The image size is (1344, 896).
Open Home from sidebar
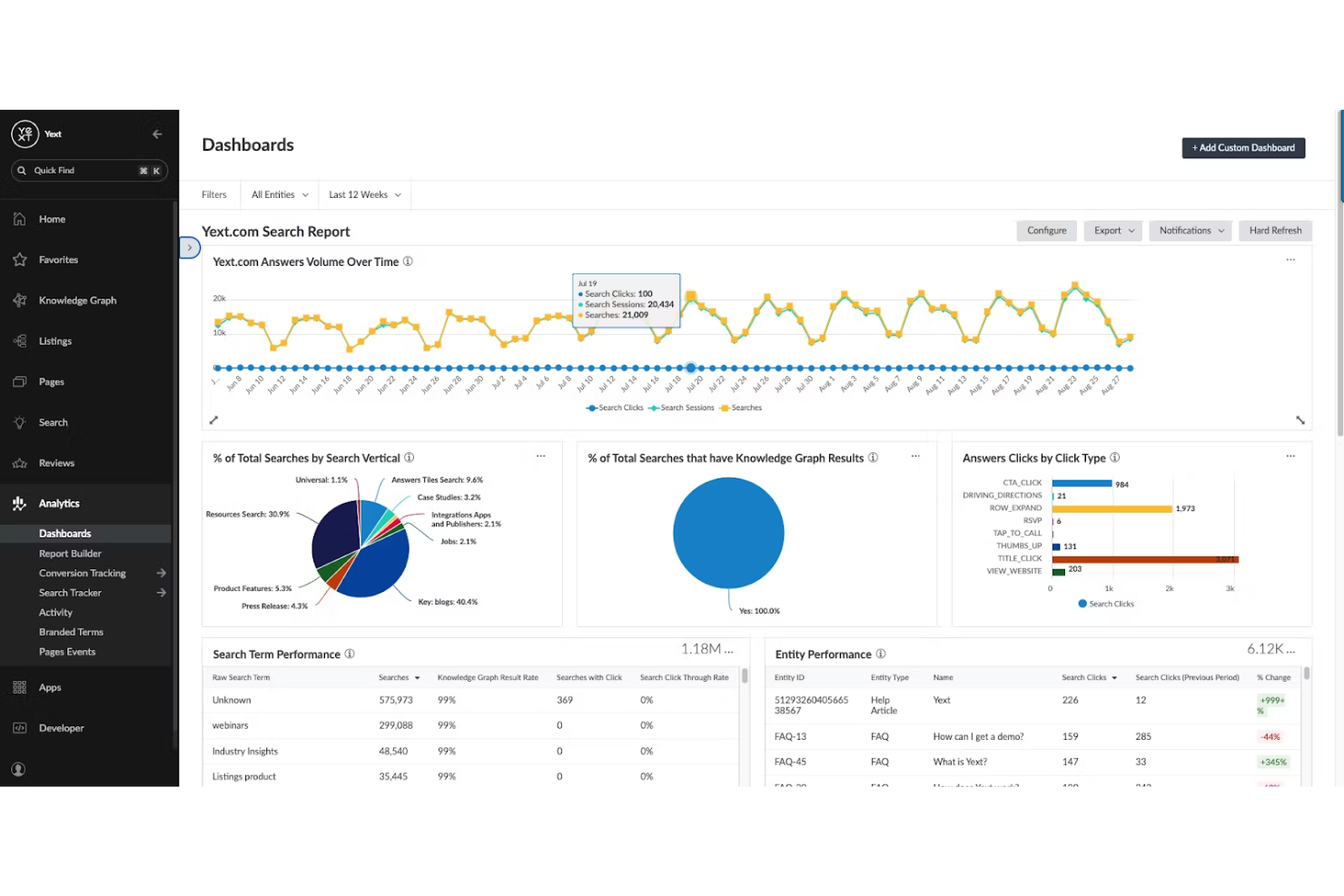(x=52, y=220)
